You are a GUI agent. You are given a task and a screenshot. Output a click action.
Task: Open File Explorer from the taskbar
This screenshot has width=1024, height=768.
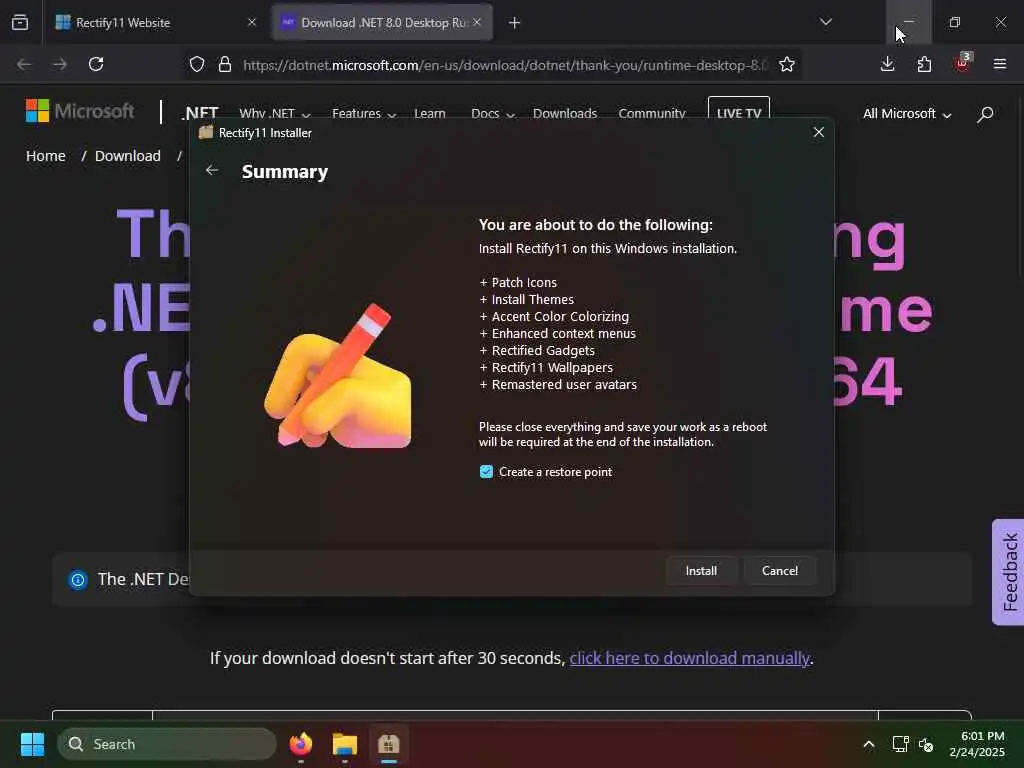click(x=344, y=744)
